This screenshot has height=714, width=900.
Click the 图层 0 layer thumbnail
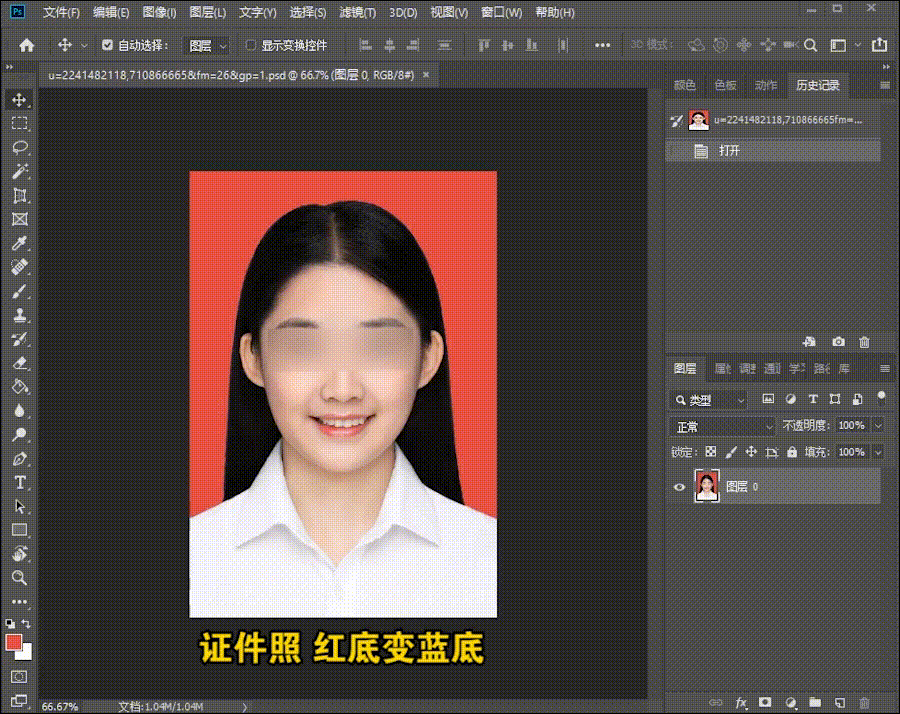[707, 487]
